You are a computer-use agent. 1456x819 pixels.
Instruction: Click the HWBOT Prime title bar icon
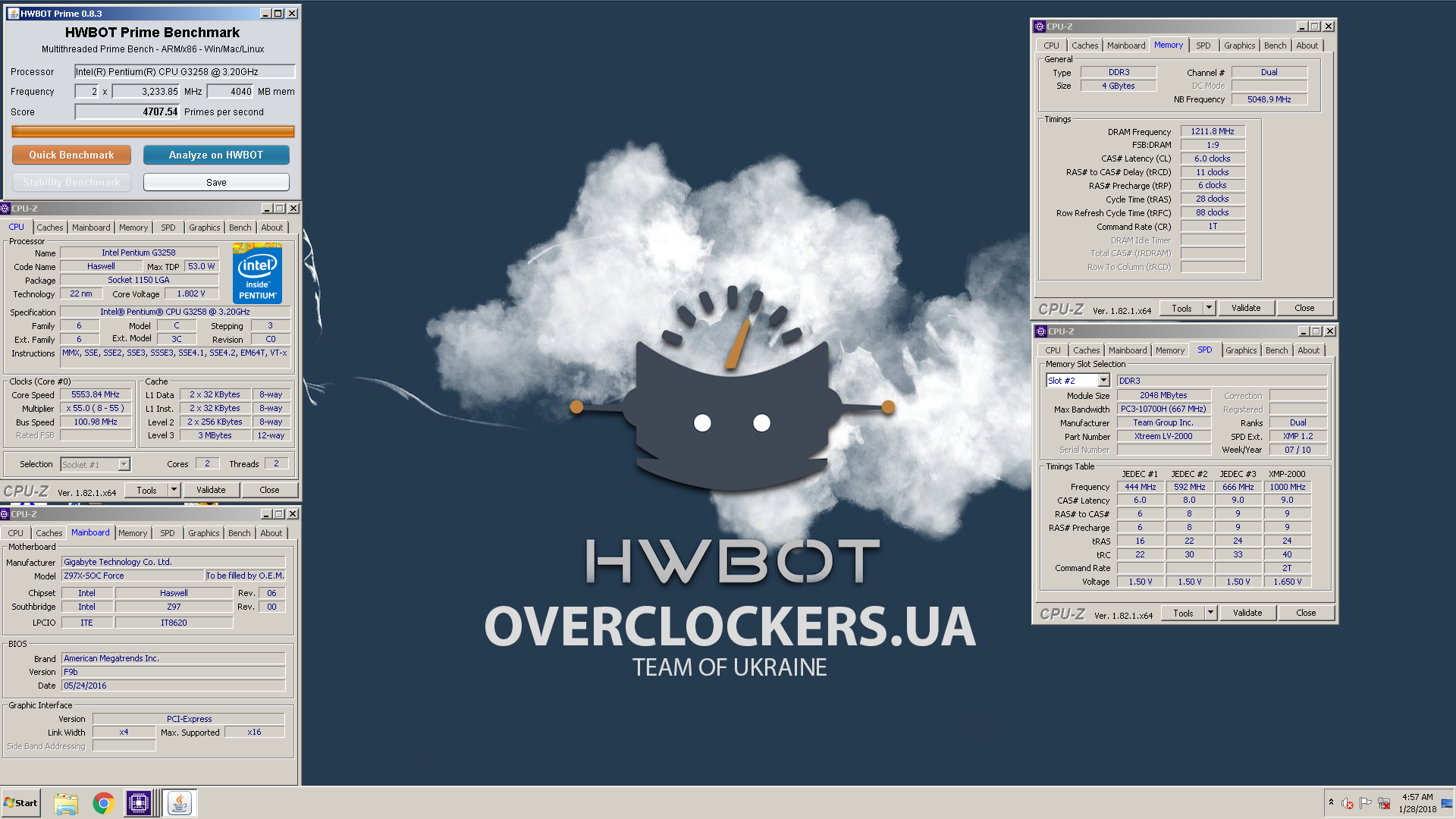[13, 14]
